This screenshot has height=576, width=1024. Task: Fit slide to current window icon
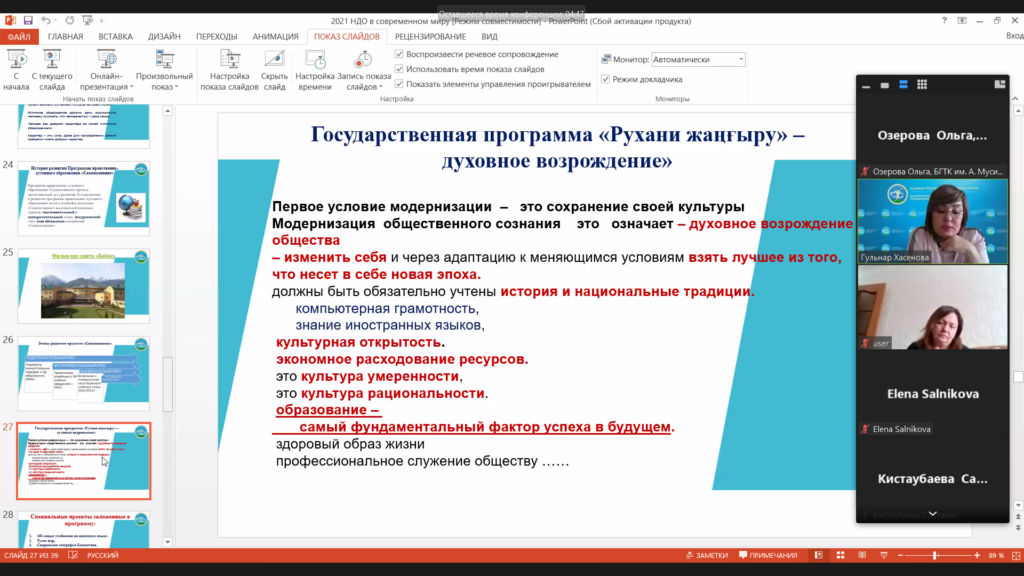click(x=1016, y=555)
